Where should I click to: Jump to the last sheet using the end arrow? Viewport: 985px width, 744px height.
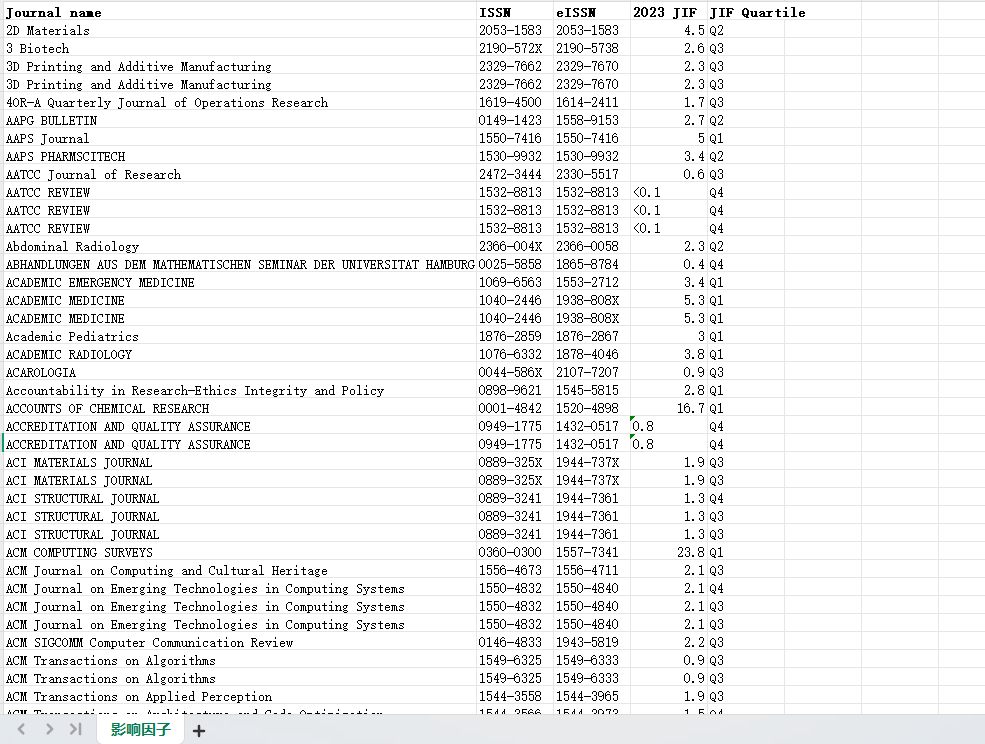(74, 730)
